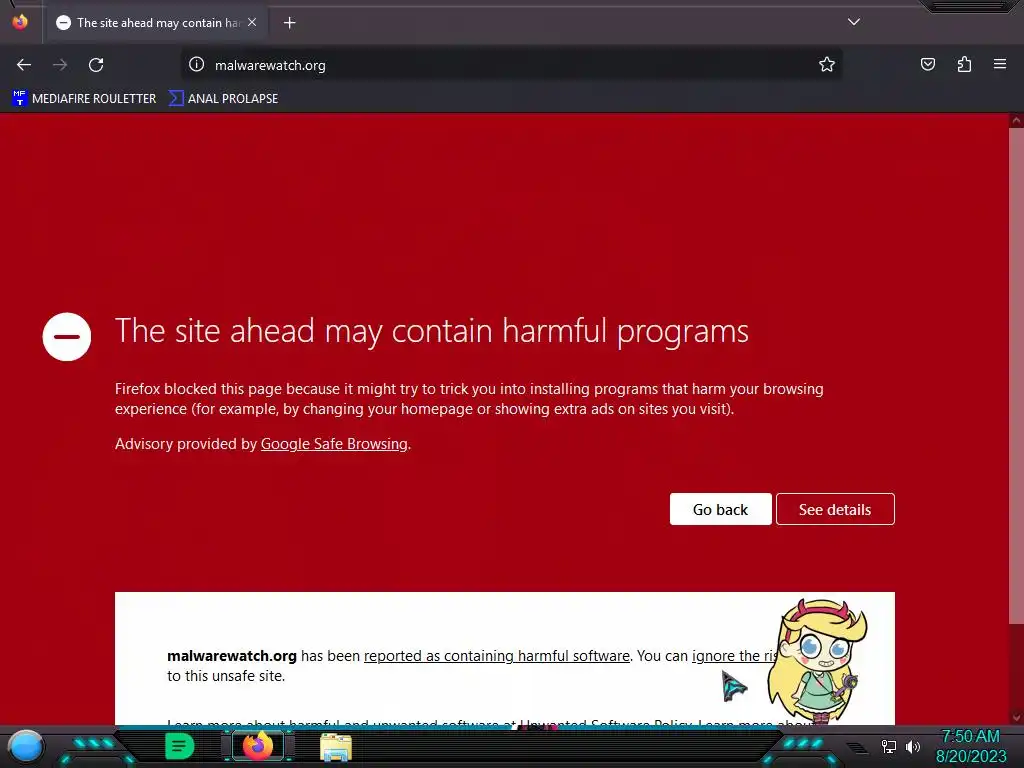Follow the Google Safe Browsing link

[x=334, y=444]
